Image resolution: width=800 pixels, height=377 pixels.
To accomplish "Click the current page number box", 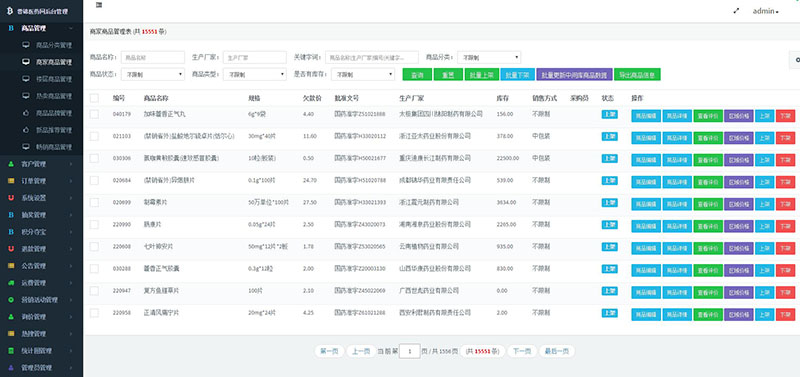I will (x=410, y=351).
